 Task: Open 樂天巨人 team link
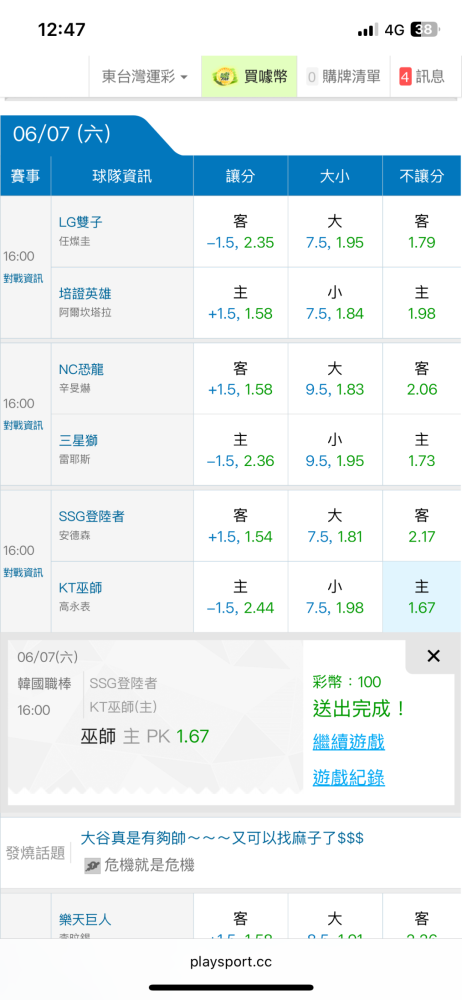coord(85,920)
